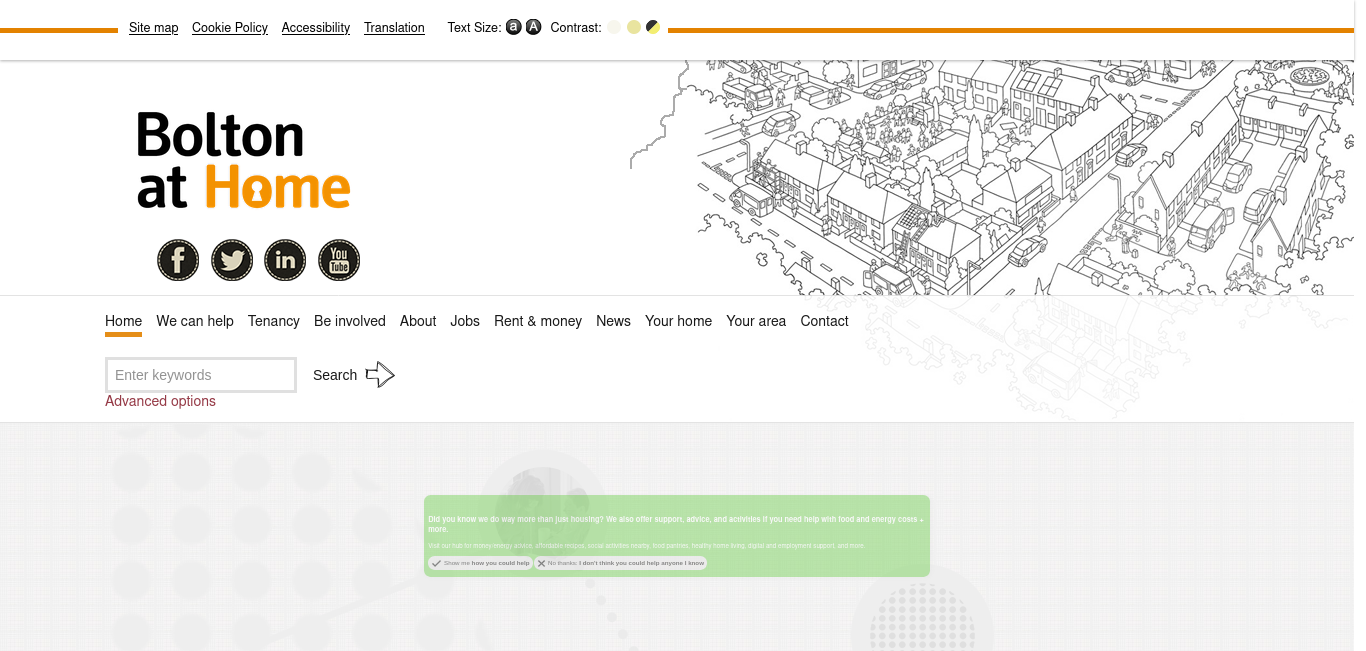
Task: Open the Twitter social icon
Action: point(232,261)
